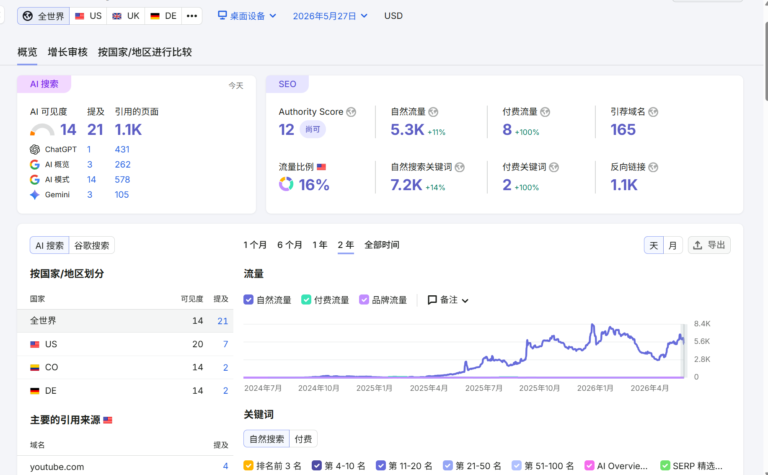The height and width of the screenshot is (475, 768).
Task: Select the AI 搜索 toggle button
Action: tap(49, 245)
